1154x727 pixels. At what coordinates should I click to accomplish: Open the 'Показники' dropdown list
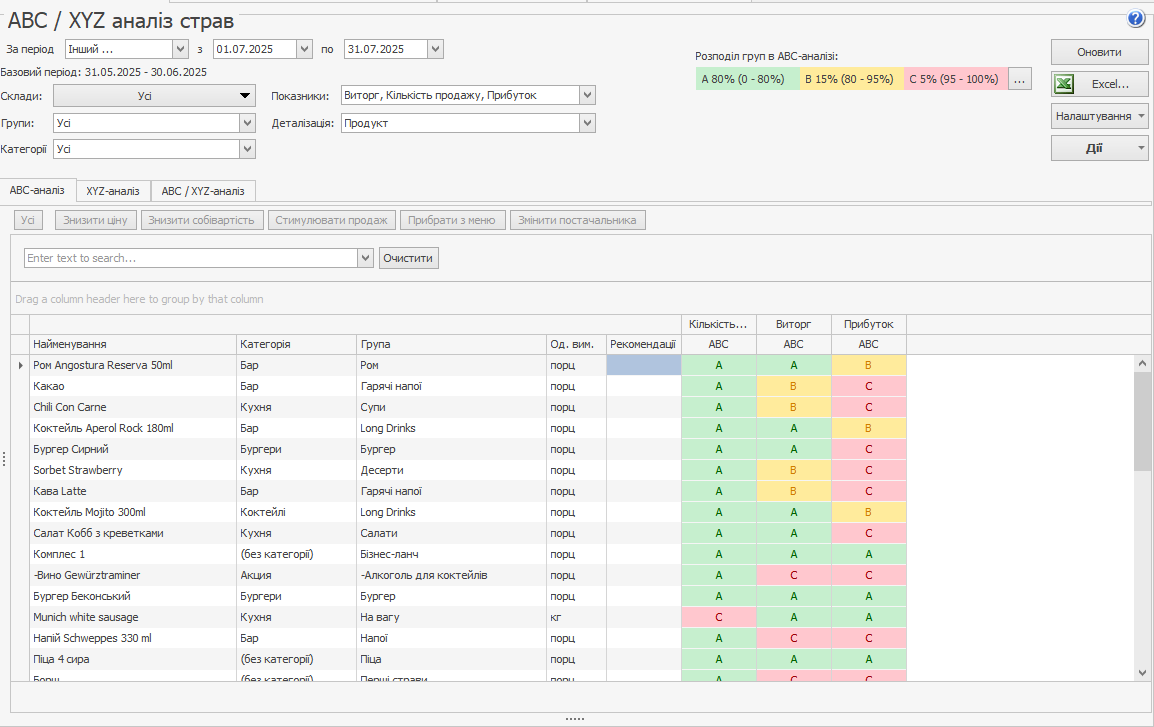(x=587, y=95)
